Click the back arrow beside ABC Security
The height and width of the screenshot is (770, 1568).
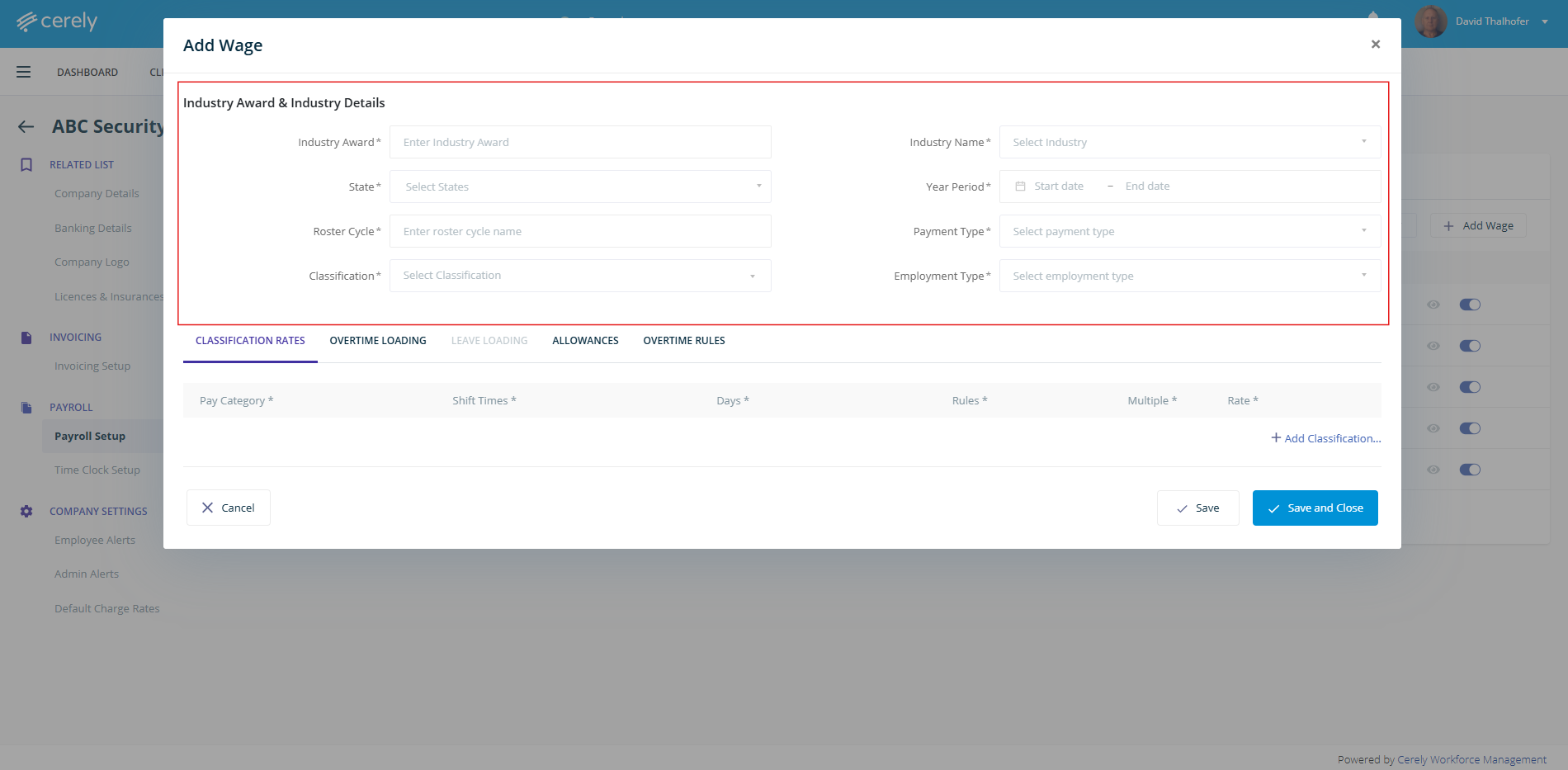(26, 126)
